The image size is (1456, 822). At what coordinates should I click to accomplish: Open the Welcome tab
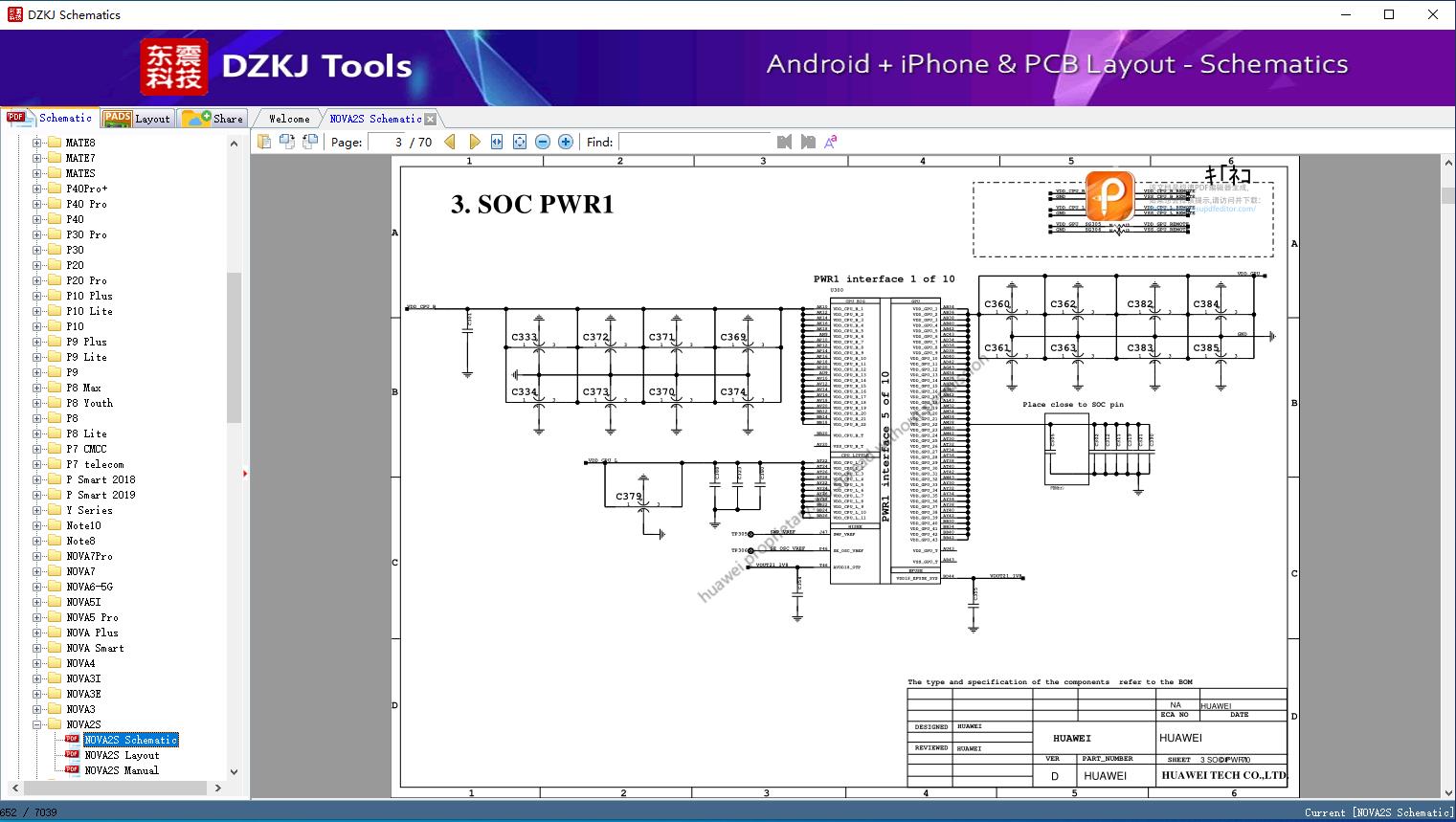289,119
